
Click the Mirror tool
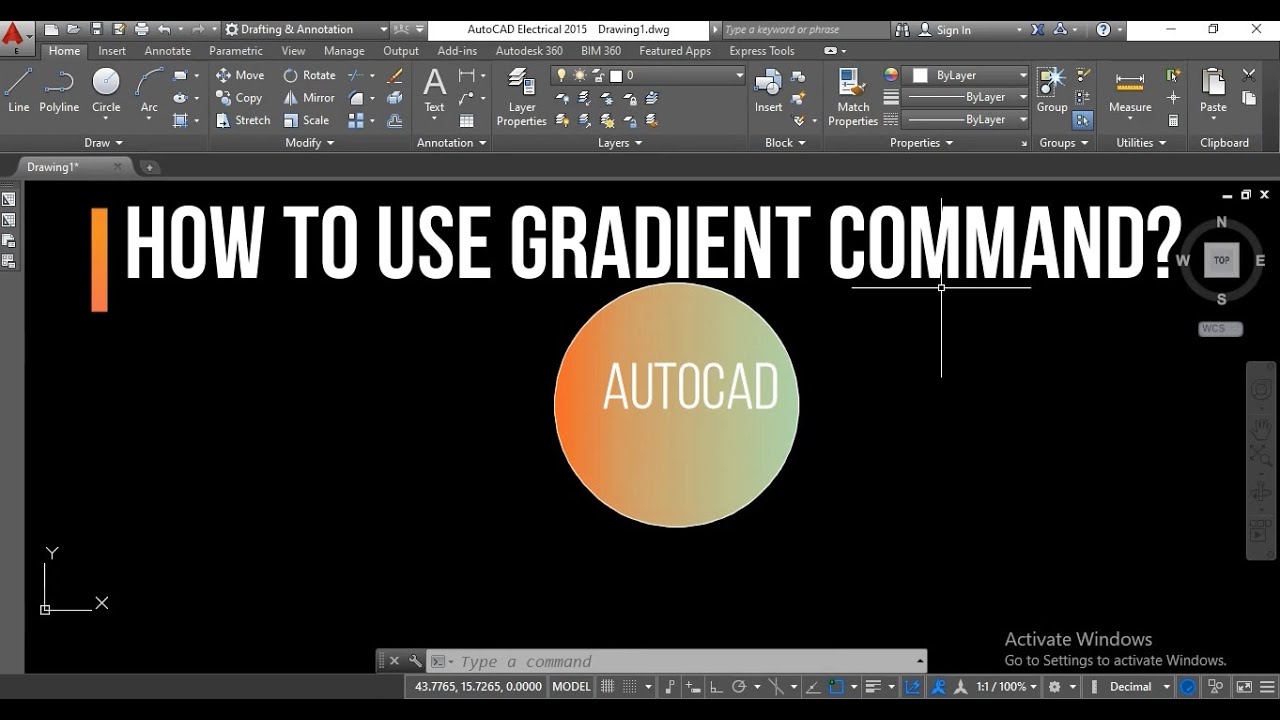pyautogui.click(x=309, y=98)
